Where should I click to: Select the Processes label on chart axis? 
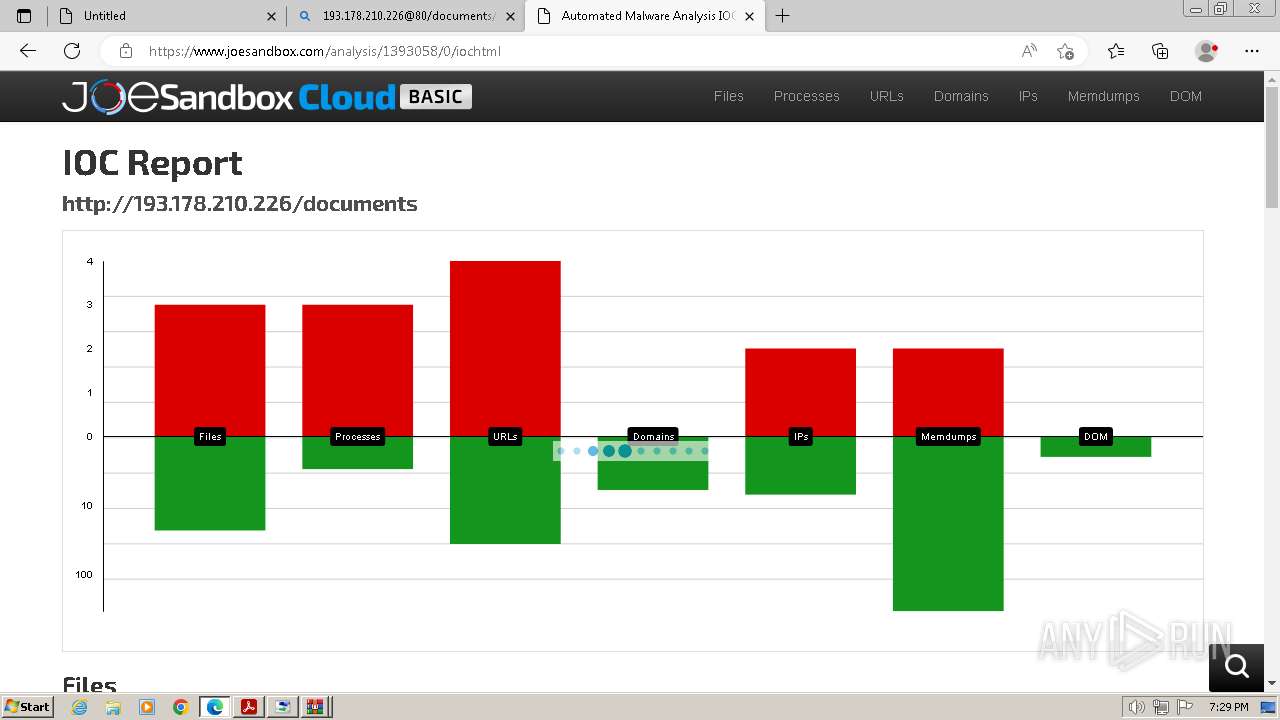358,437
